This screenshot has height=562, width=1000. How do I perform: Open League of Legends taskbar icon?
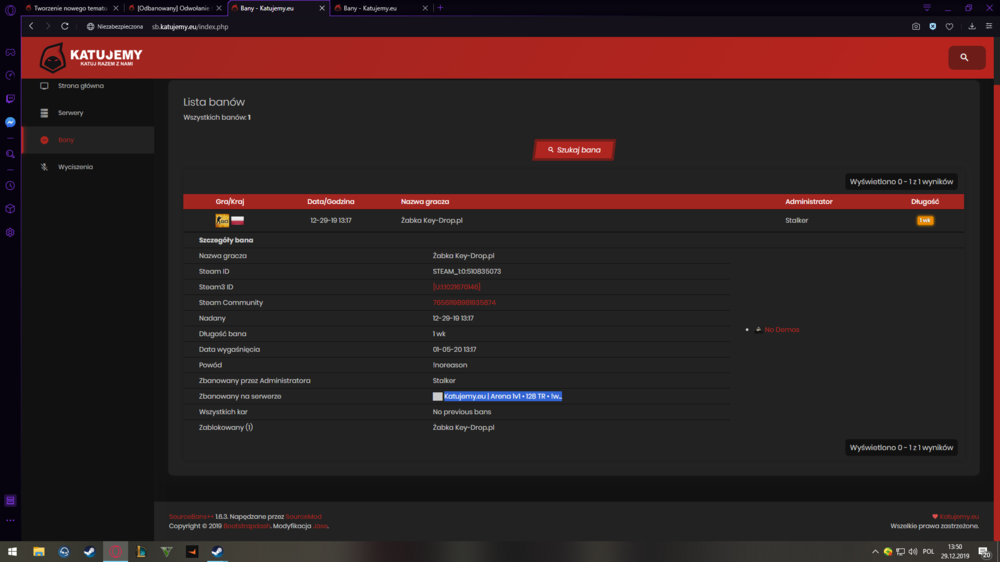point(141,552)
